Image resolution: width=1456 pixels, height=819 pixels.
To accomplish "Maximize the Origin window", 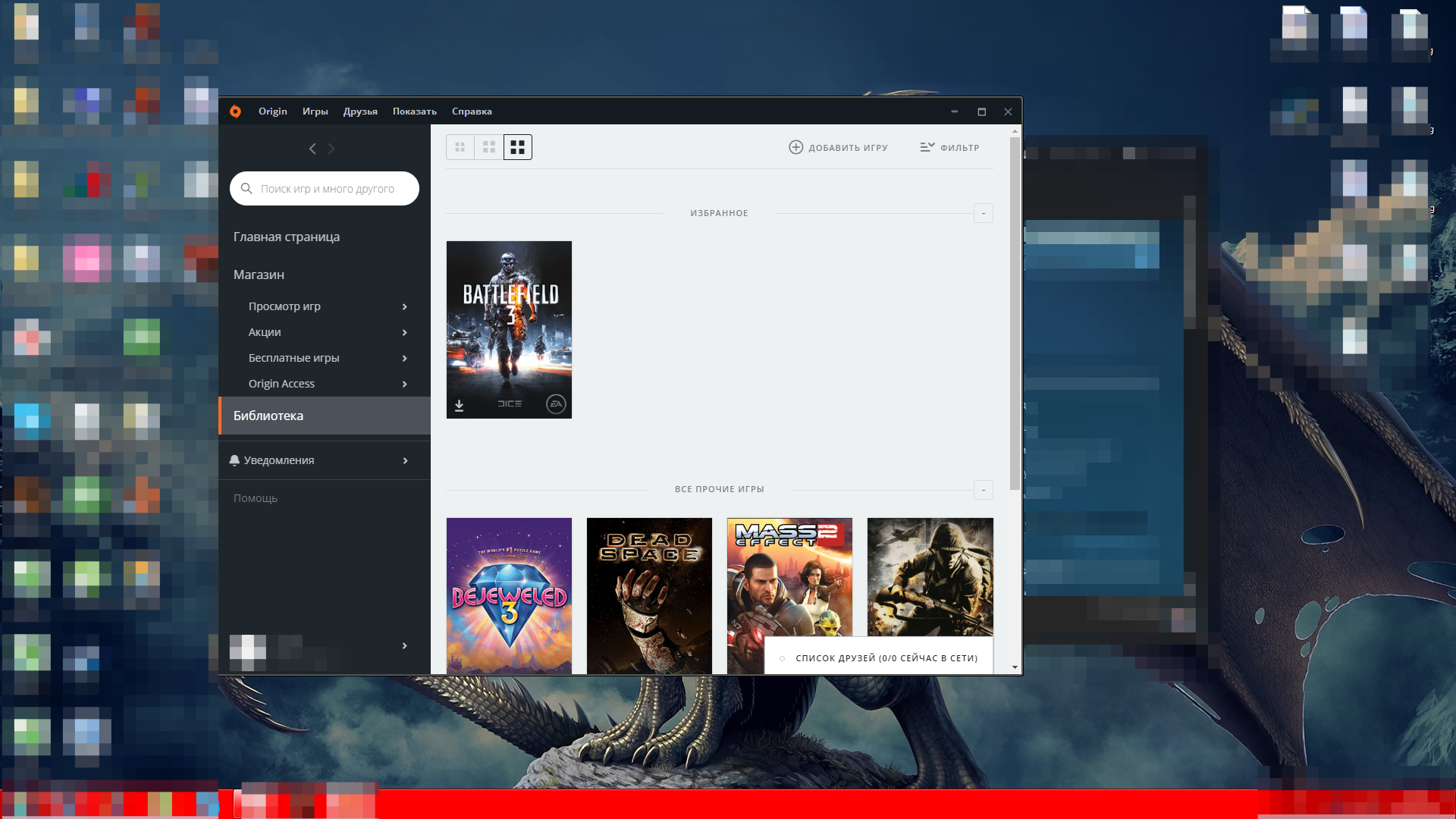I will coord(981,111).
